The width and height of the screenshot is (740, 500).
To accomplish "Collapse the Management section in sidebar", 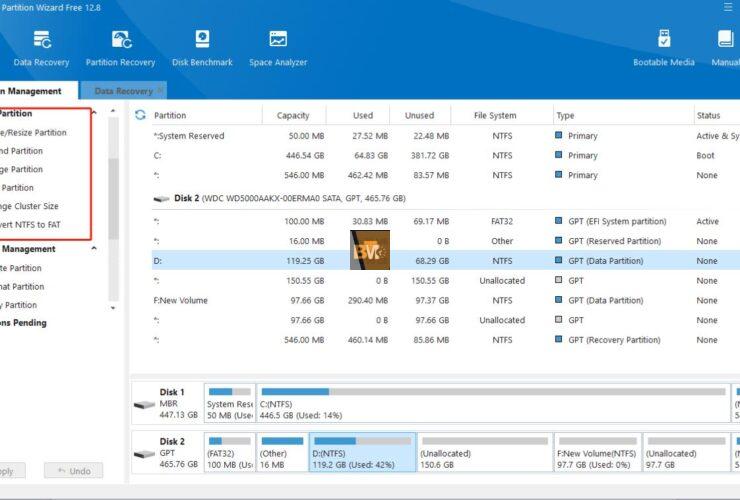I will (x=94, y=249).
